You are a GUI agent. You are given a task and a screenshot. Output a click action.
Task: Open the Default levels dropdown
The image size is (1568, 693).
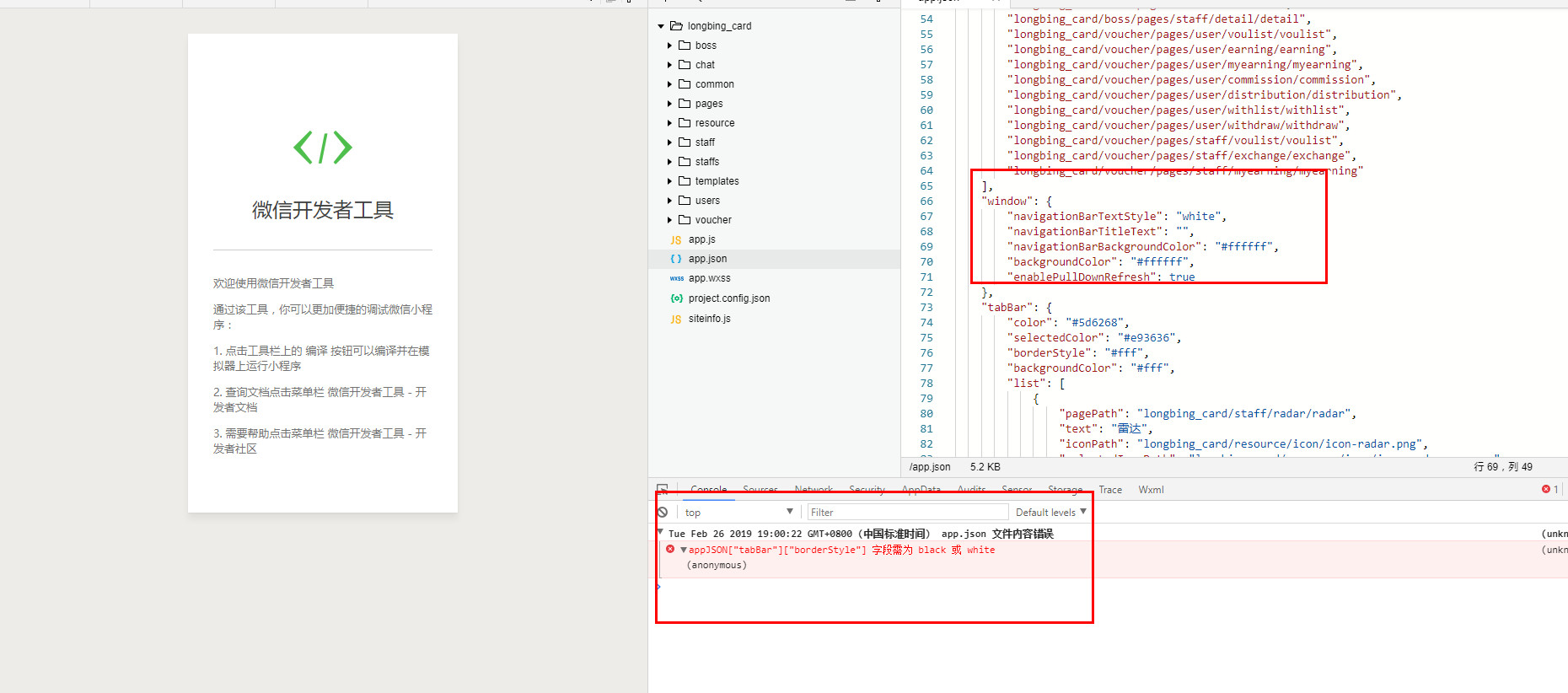click(x=1050, y=513)
